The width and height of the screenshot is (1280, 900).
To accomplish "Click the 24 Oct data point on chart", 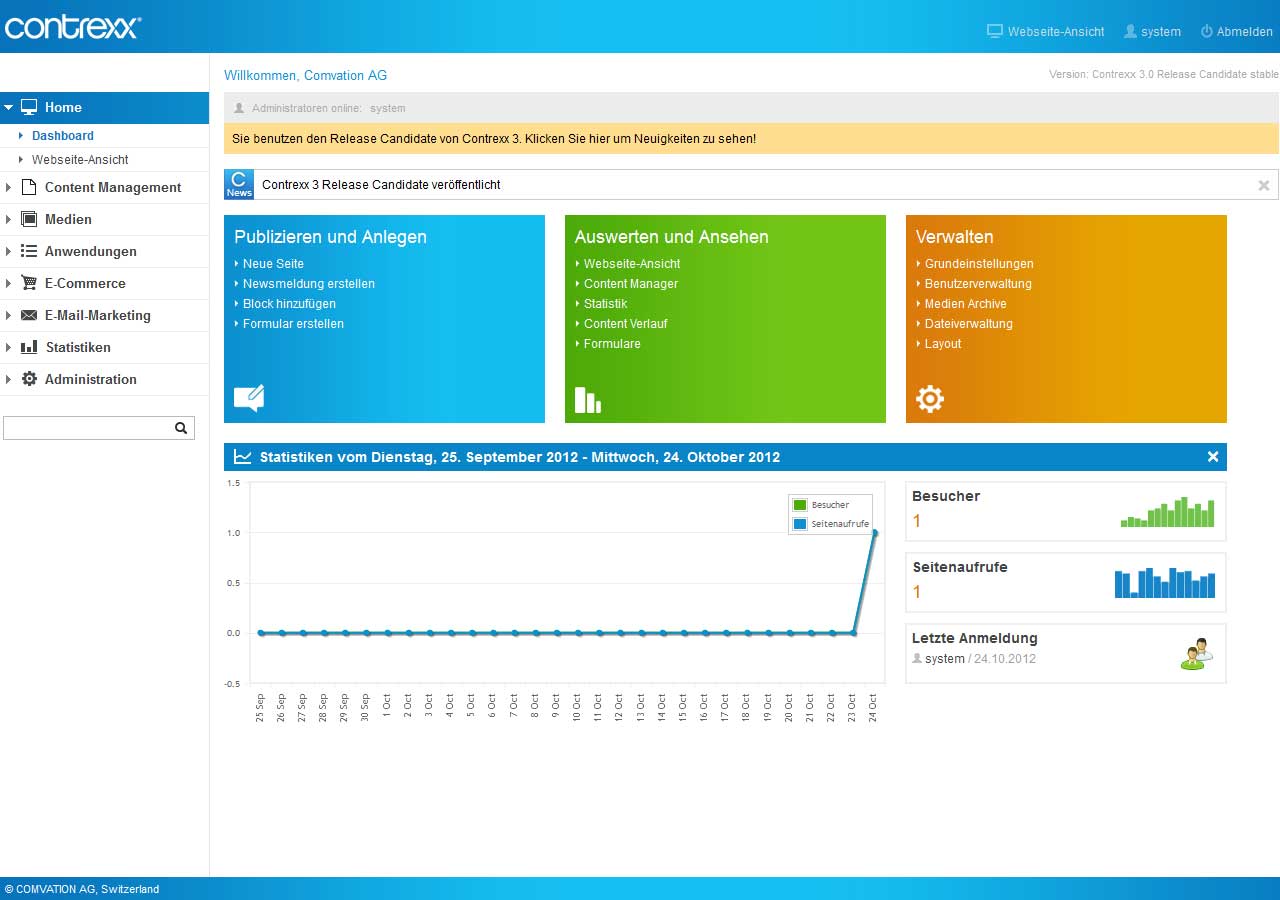I will click(x=875, y=533).
